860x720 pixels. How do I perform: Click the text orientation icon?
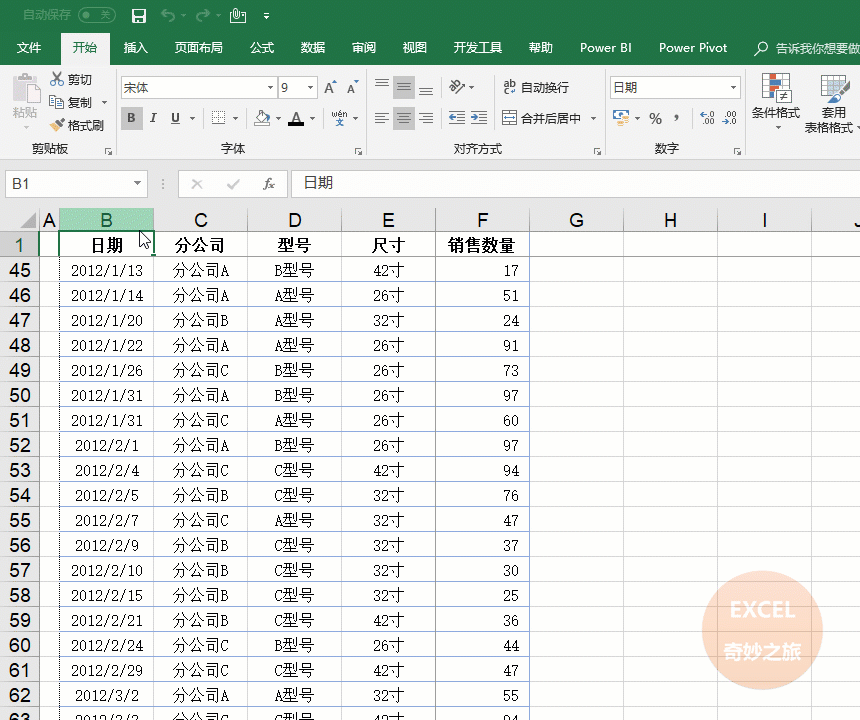[x=457, y=87]
